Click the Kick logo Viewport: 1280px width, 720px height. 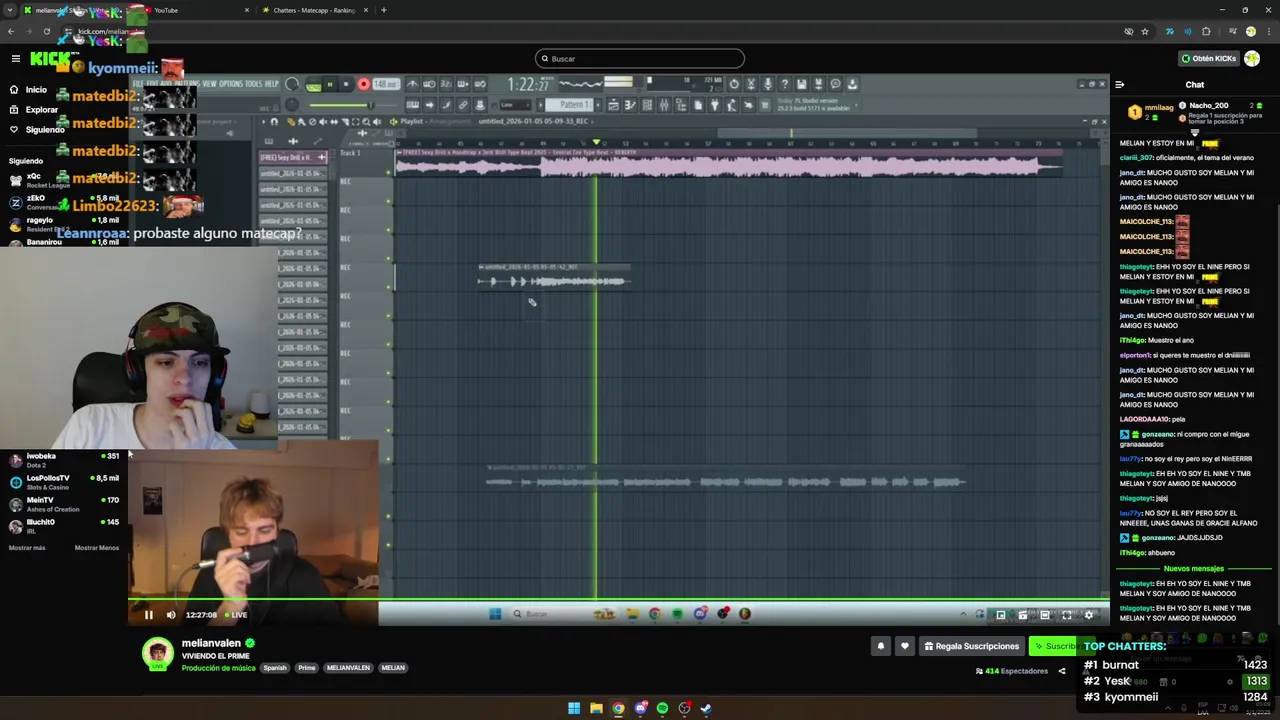pos(50,59)
